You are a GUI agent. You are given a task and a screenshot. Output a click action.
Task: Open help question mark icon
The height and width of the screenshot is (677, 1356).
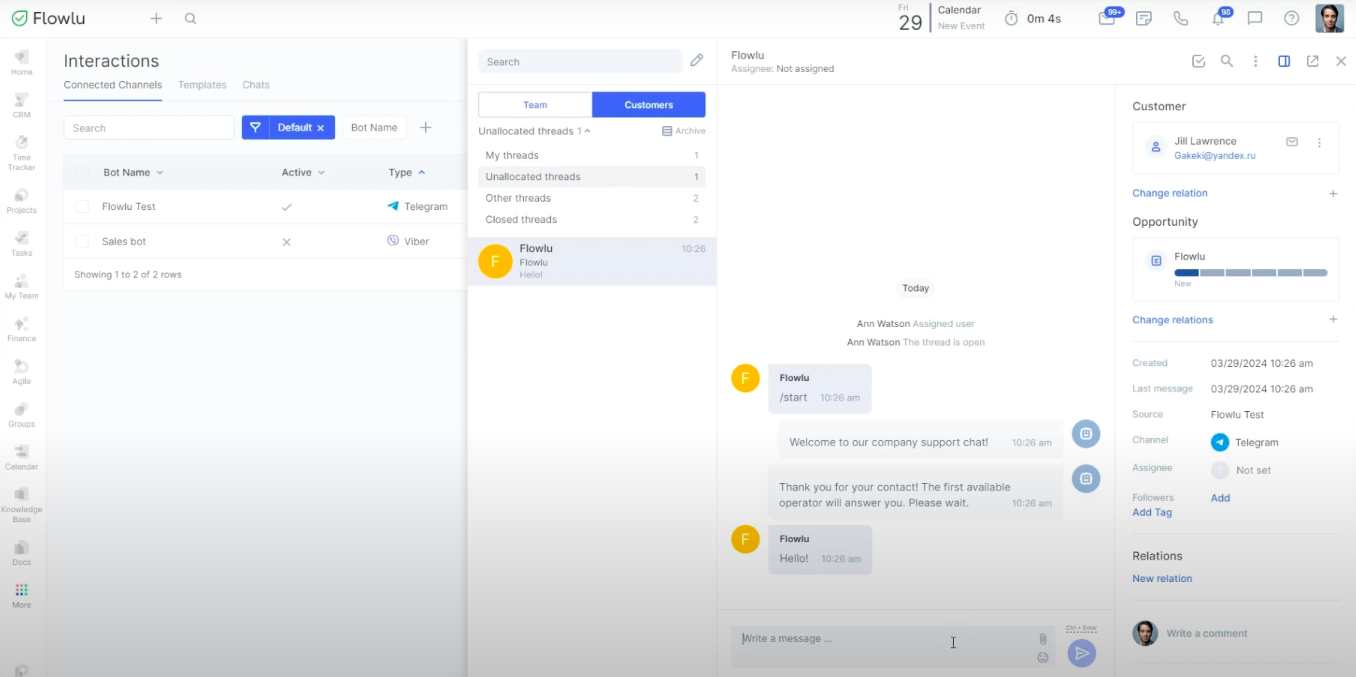click(x=1292, y=18)
